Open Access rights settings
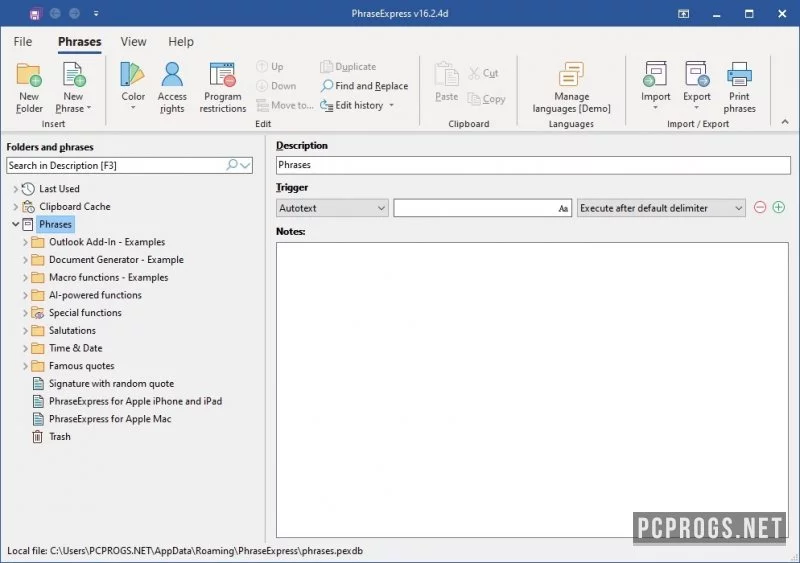Screen dimensions: 800x563 tap(172, 87)
